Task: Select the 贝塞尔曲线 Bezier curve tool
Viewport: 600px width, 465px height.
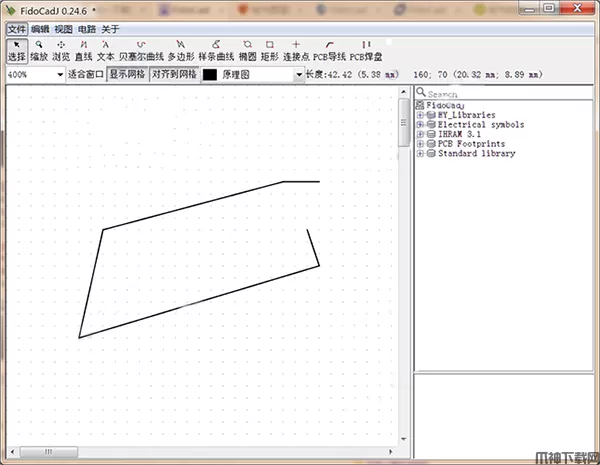Action: (x=141, y=51)
